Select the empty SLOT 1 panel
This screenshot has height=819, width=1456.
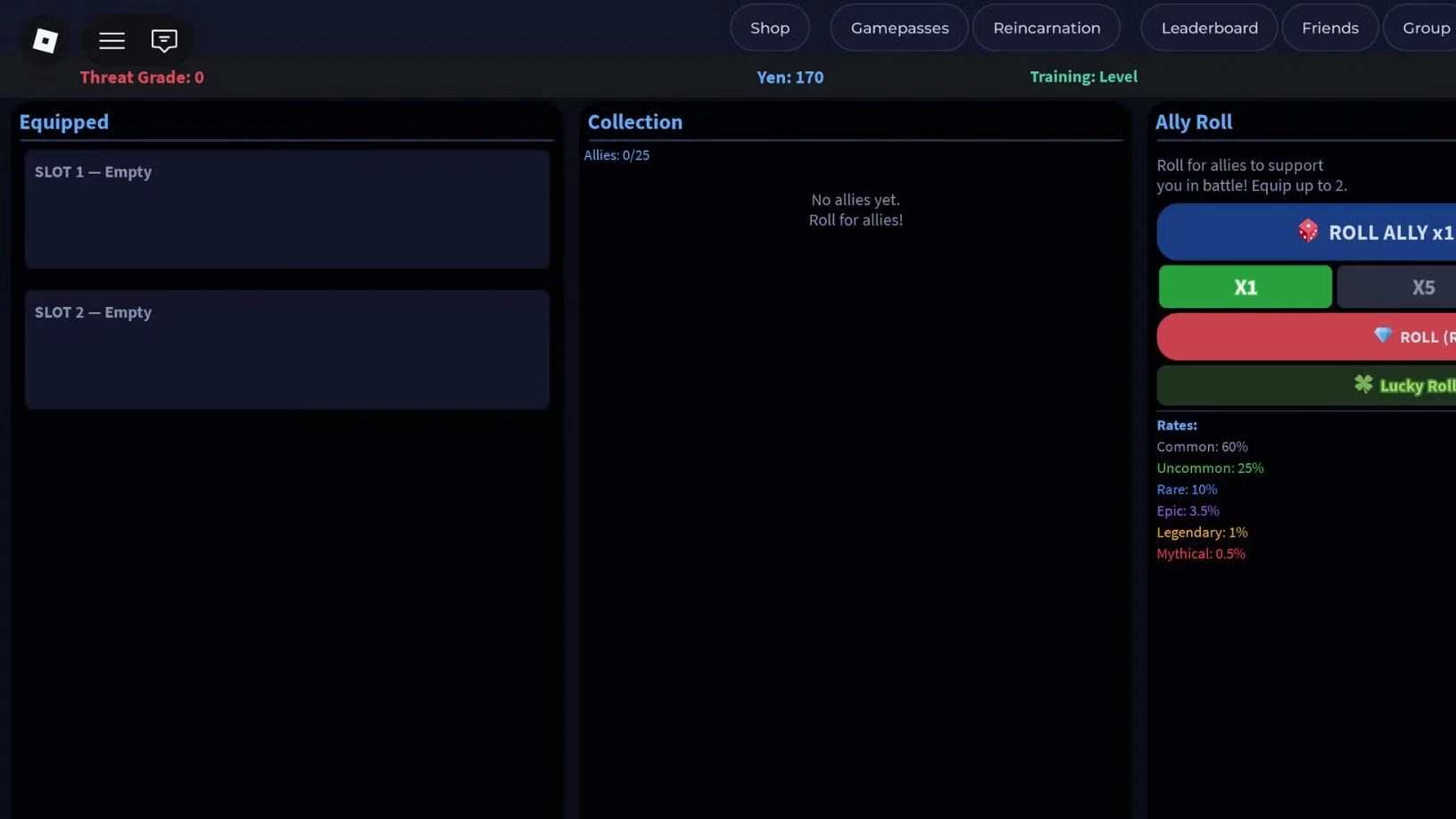coord(287,209)
